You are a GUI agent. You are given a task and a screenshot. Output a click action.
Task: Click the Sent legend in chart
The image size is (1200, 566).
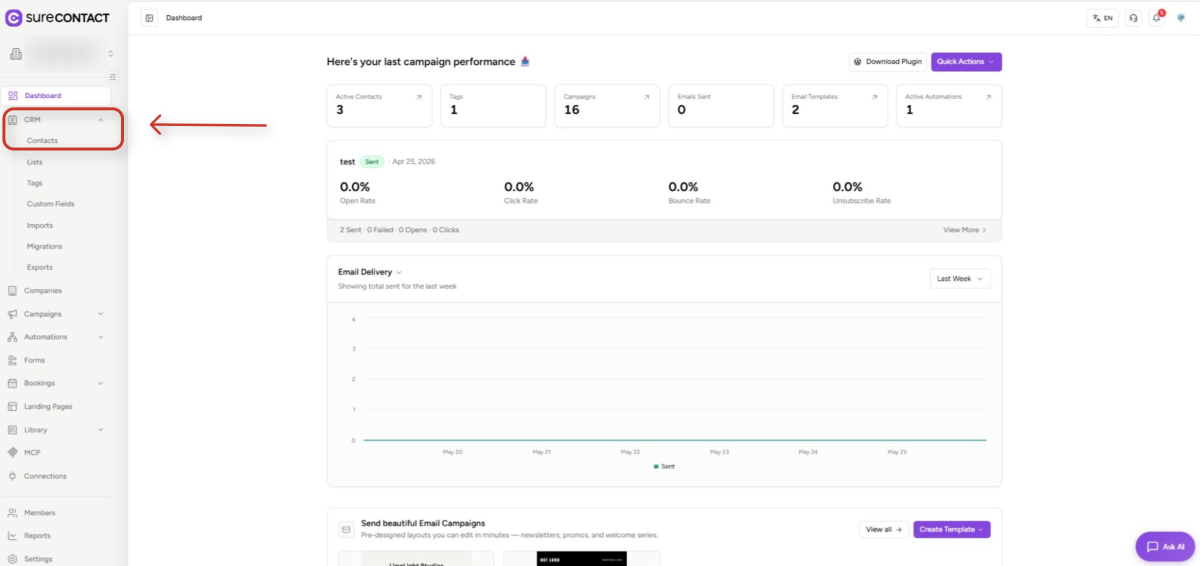[664, 466]
